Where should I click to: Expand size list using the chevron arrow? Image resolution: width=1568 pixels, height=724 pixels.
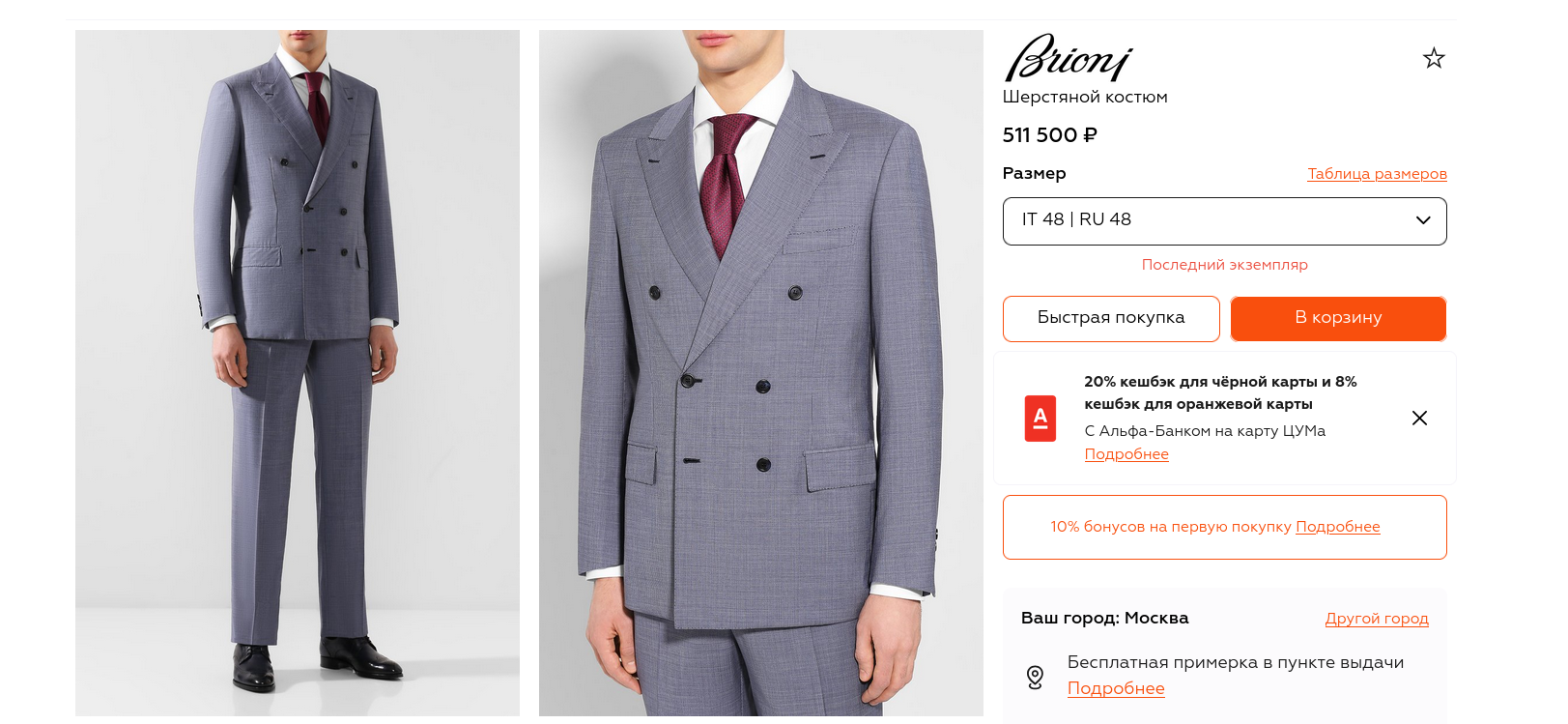click(x=1423, y=220)
